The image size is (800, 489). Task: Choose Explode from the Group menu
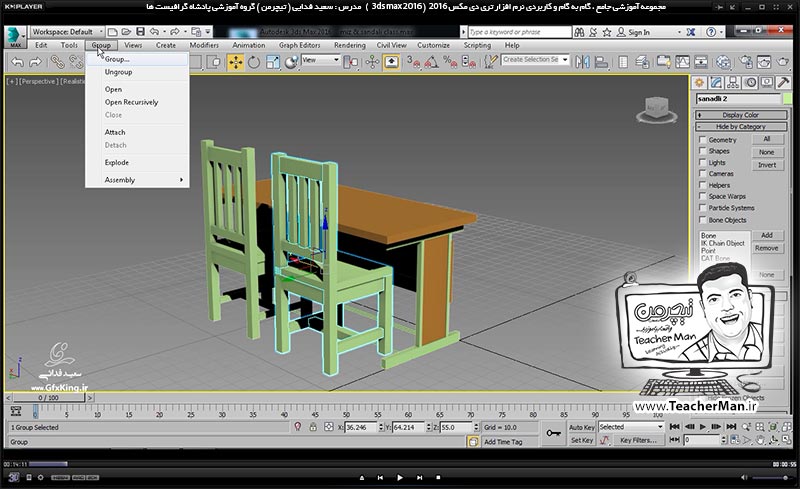[x=137, y=162]
